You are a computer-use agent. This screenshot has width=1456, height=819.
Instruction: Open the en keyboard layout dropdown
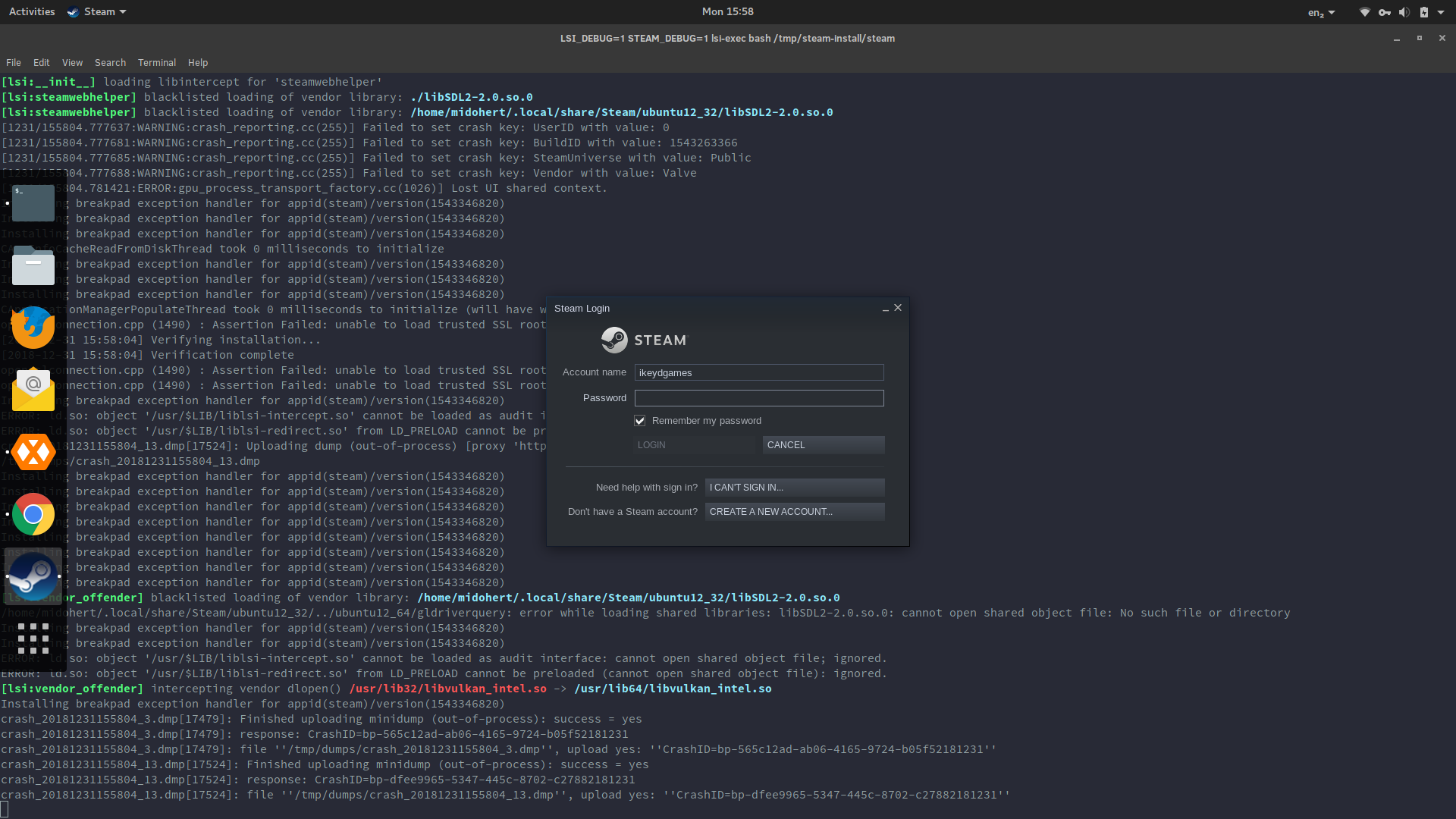click(x=1321, y=12)
